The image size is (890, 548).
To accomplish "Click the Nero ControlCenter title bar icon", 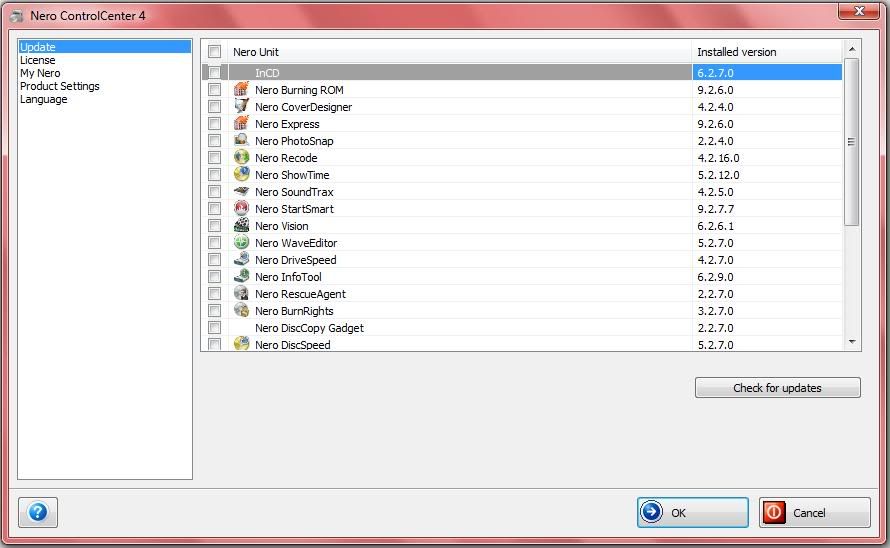I will [17, 16].
